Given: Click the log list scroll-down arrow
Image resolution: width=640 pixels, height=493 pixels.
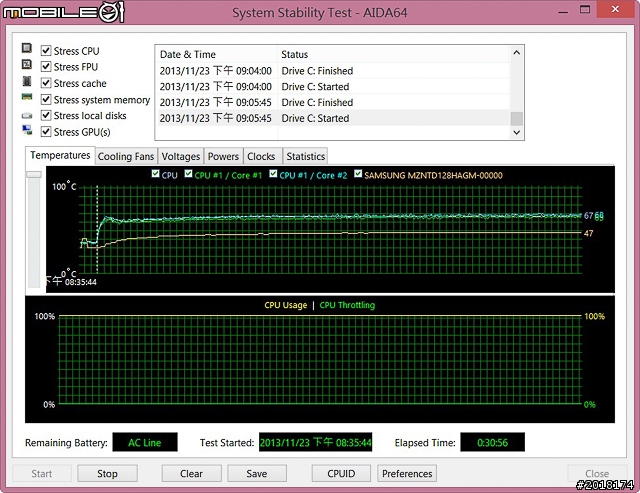Looking at the screenshot, I should coord(516,132).
